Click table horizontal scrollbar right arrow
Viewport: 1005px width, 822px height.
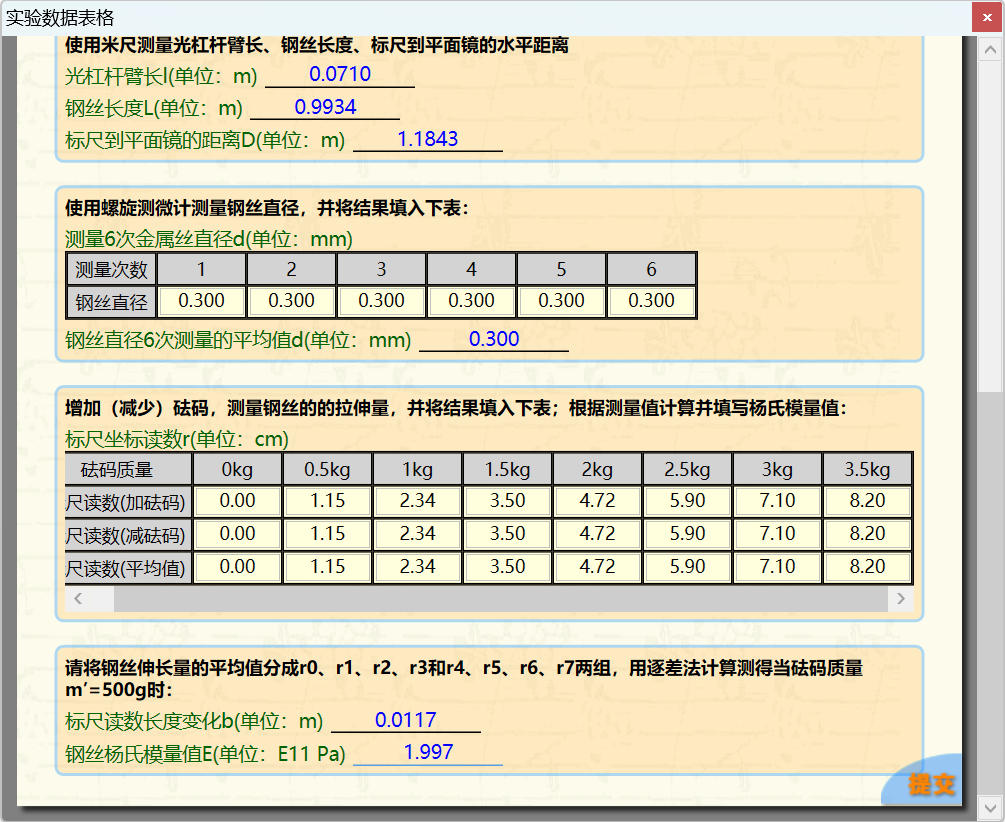click(x=900, y=599)
